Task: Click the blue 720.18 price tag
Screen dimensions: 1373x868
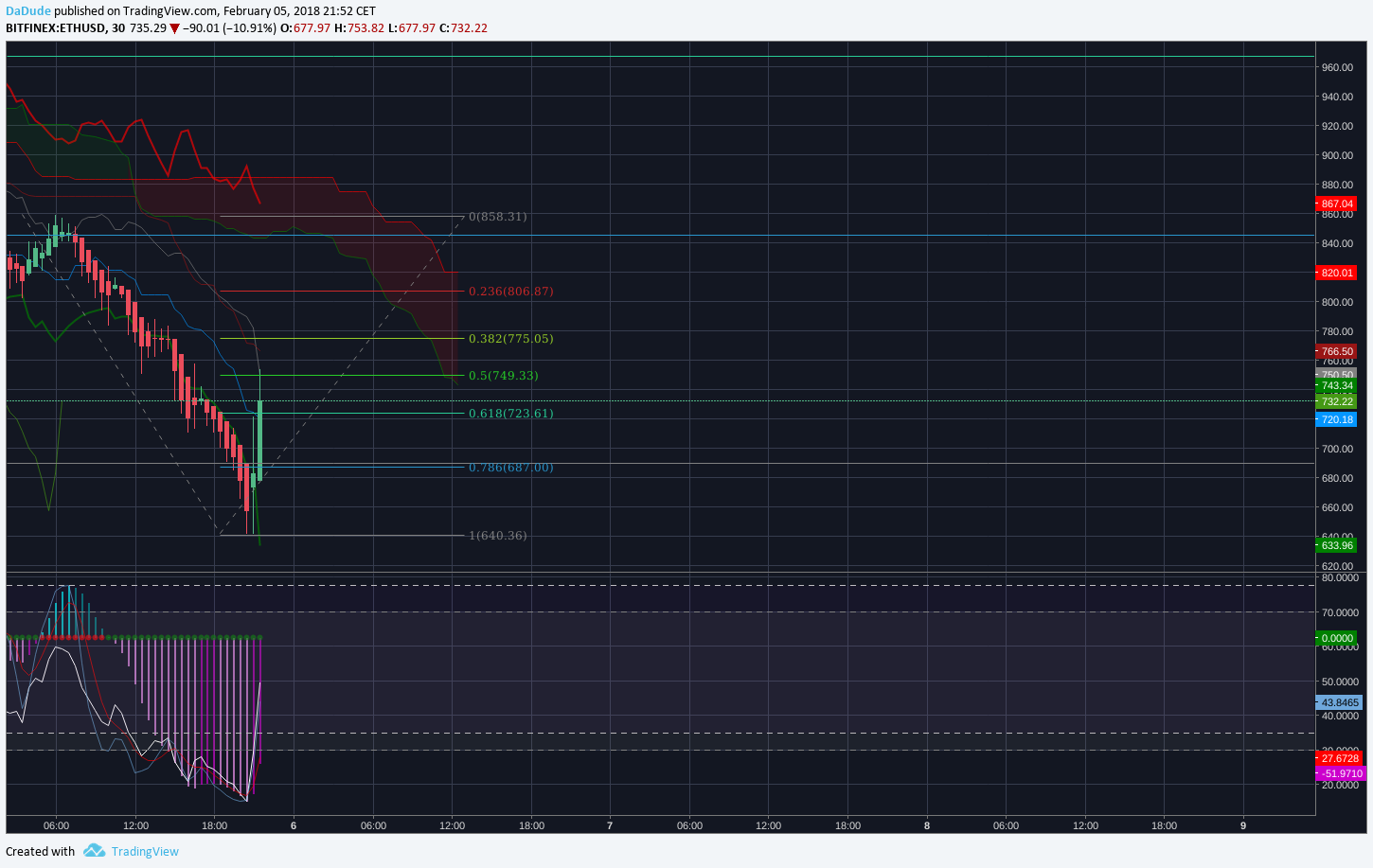Action: coord(1337,419)
